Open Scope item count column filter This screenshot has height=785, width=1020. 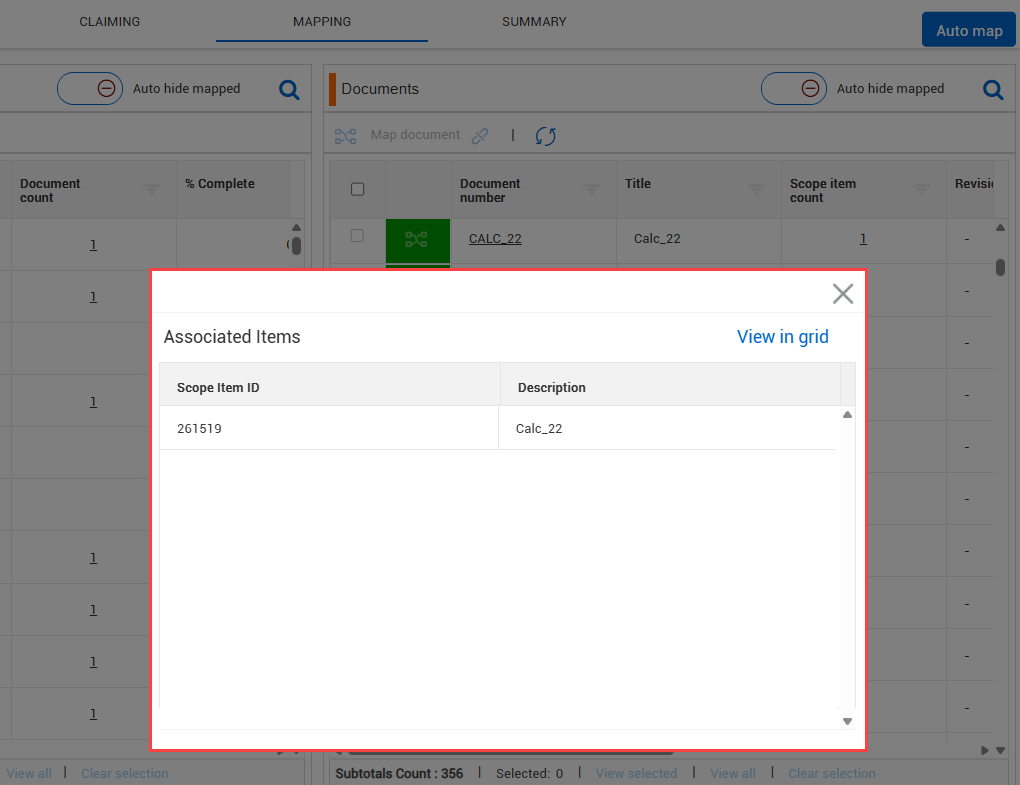[x=922, y=190]
